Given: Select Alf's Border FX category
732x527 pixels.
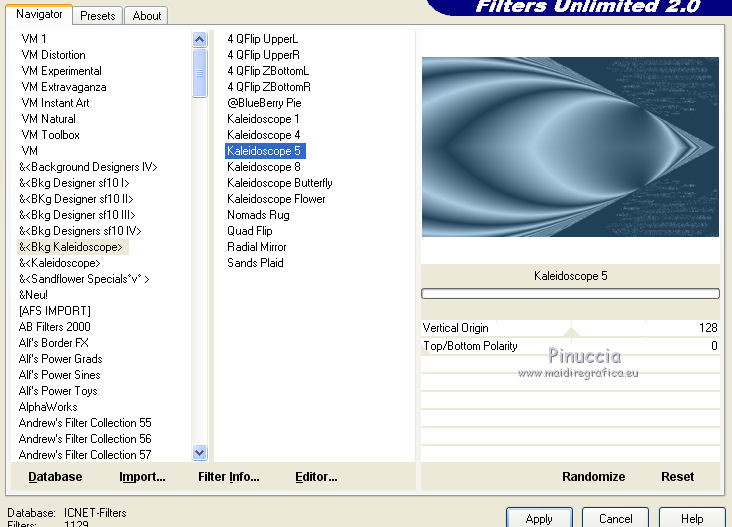Looking at the screenshot, I should point(54,343).
